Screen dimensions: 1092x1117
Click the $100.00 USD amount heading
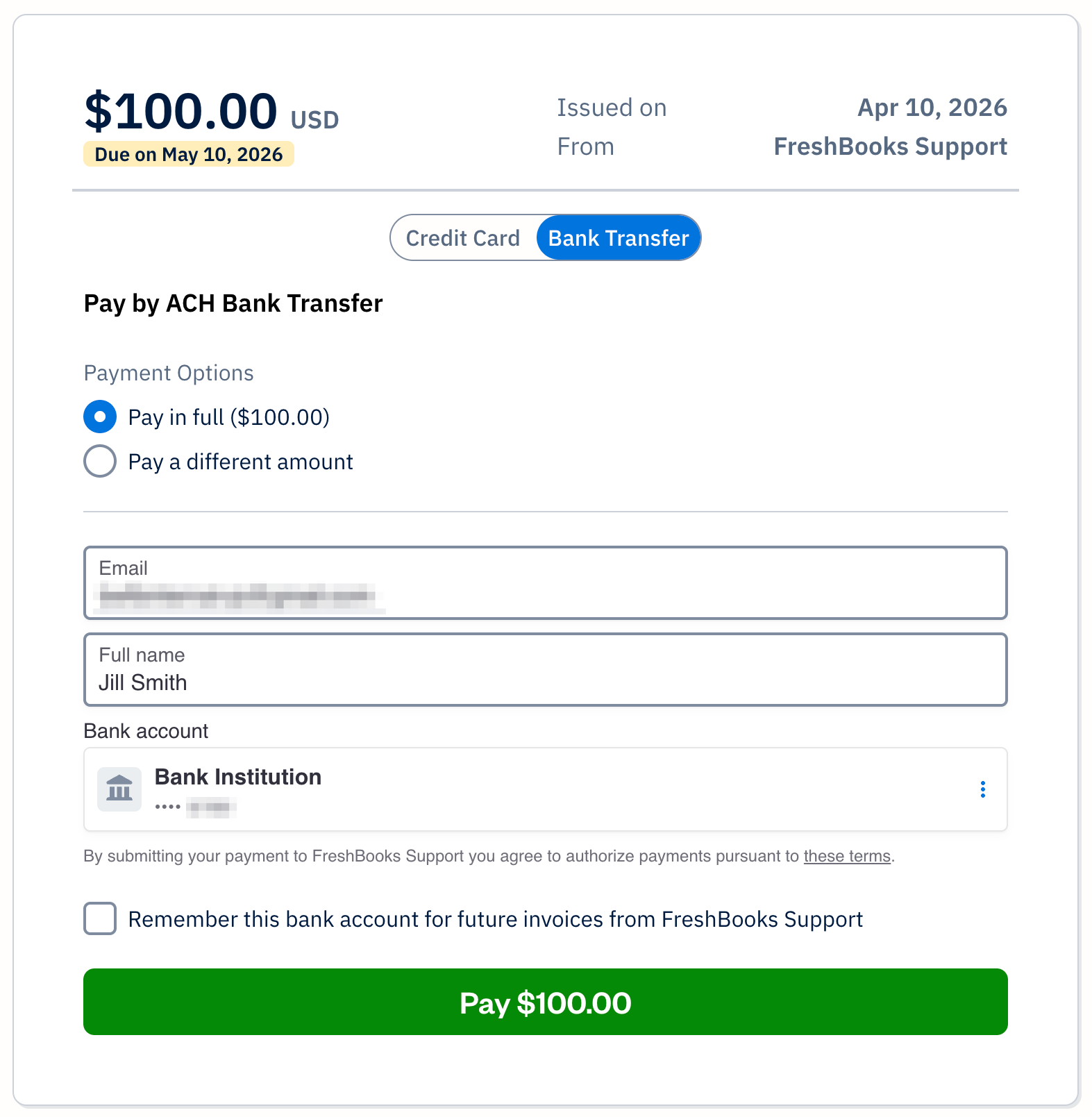210,110
